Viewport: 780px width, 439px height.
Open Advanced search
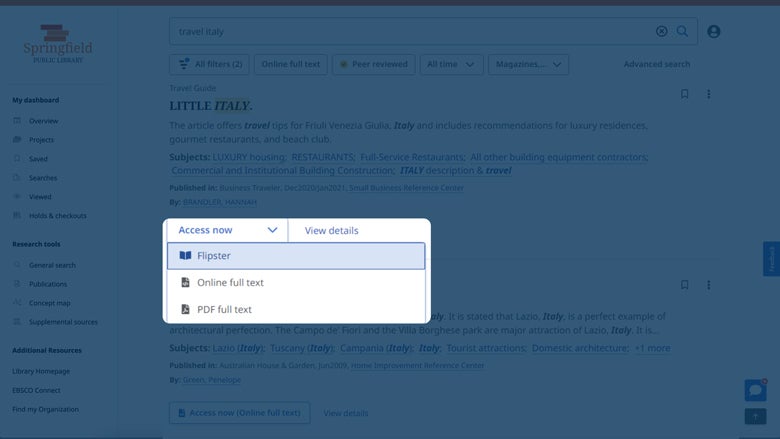pyautogui.click(x=657, y=64)
